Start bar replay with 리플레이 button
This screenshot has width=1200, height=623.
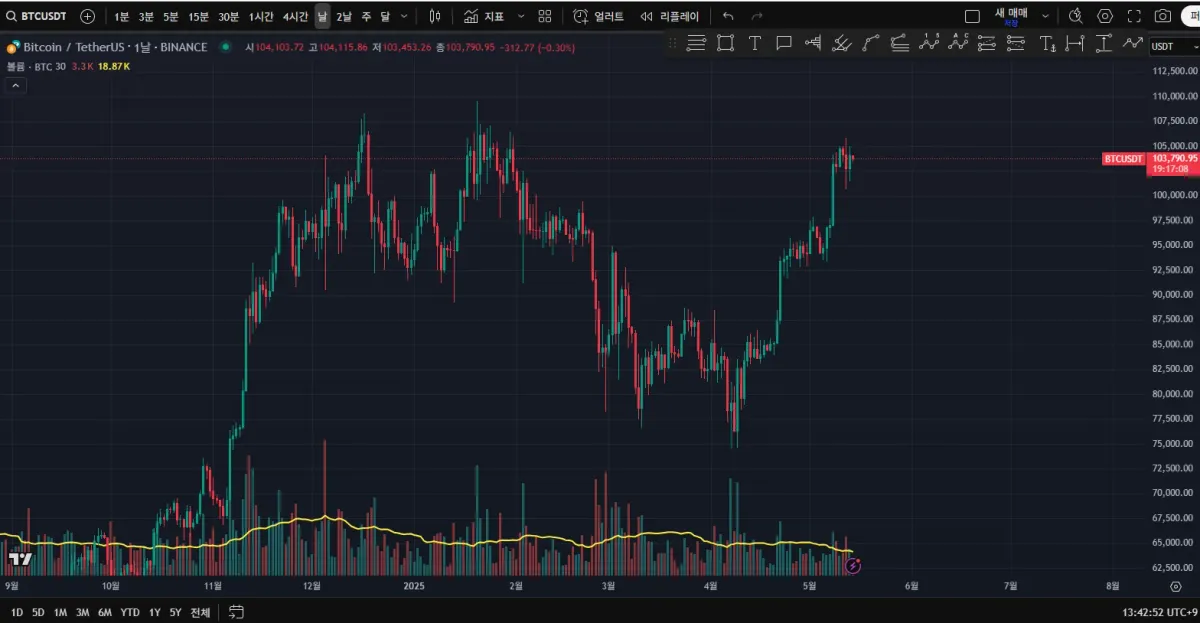pos(669,17)
